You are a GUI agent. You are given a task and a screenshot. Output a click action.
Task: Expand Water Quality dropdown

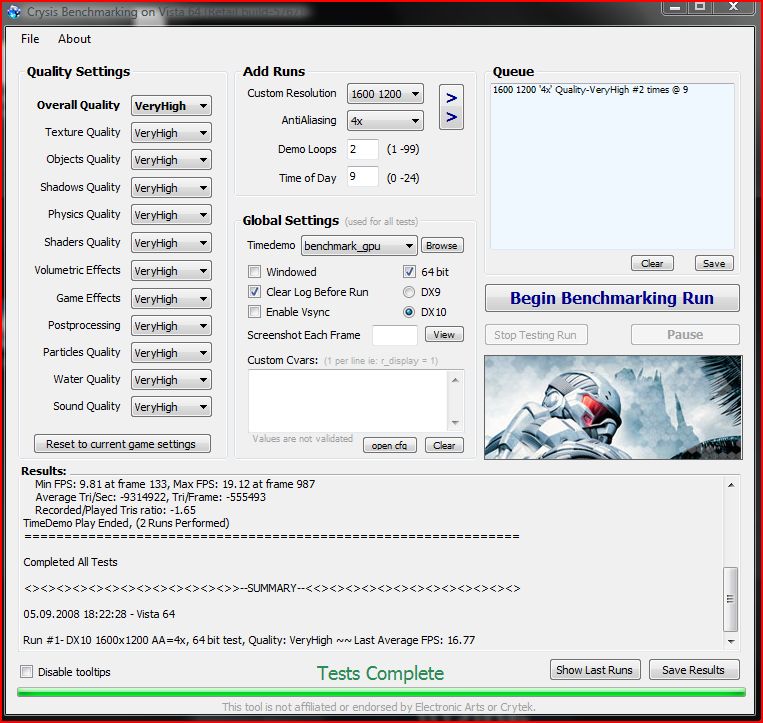[171, 380]
